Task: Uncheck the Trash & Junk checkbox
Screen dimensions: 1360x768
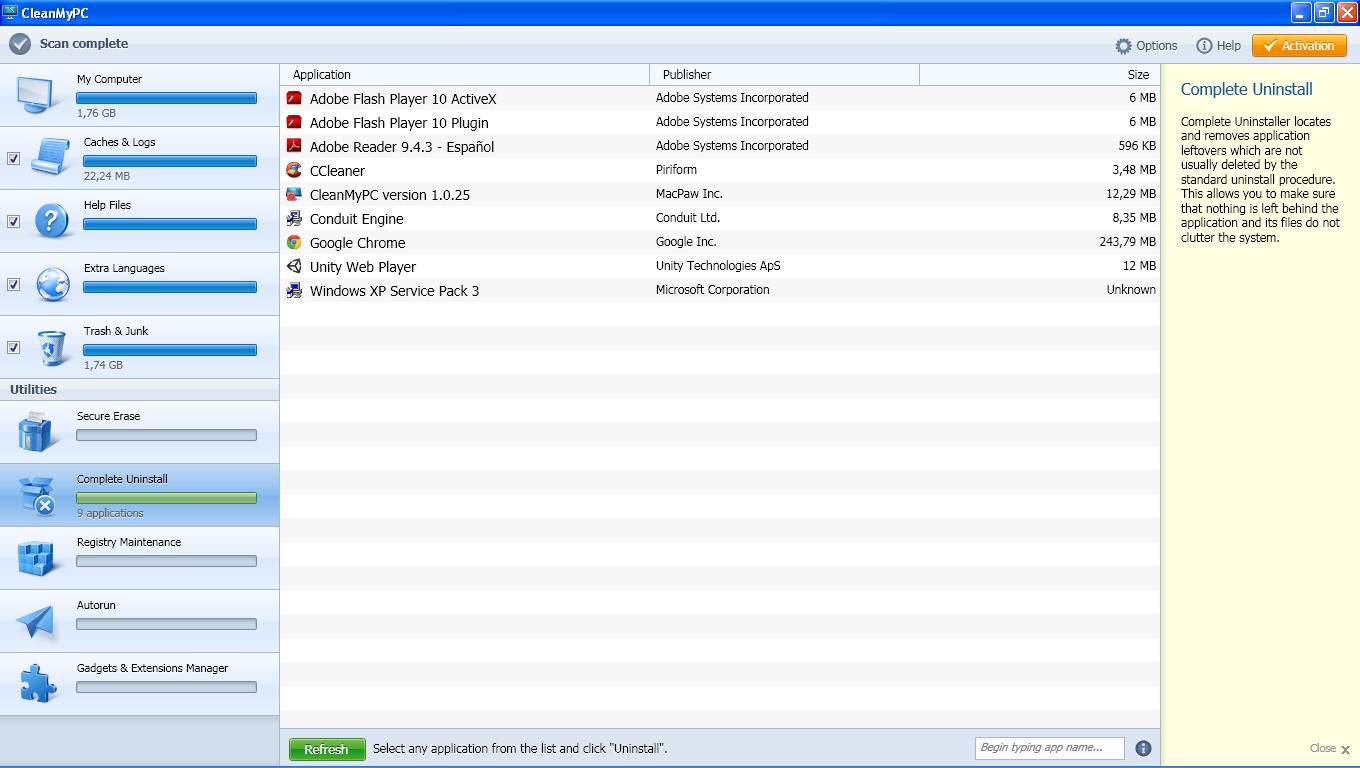Action: (13, 347)
